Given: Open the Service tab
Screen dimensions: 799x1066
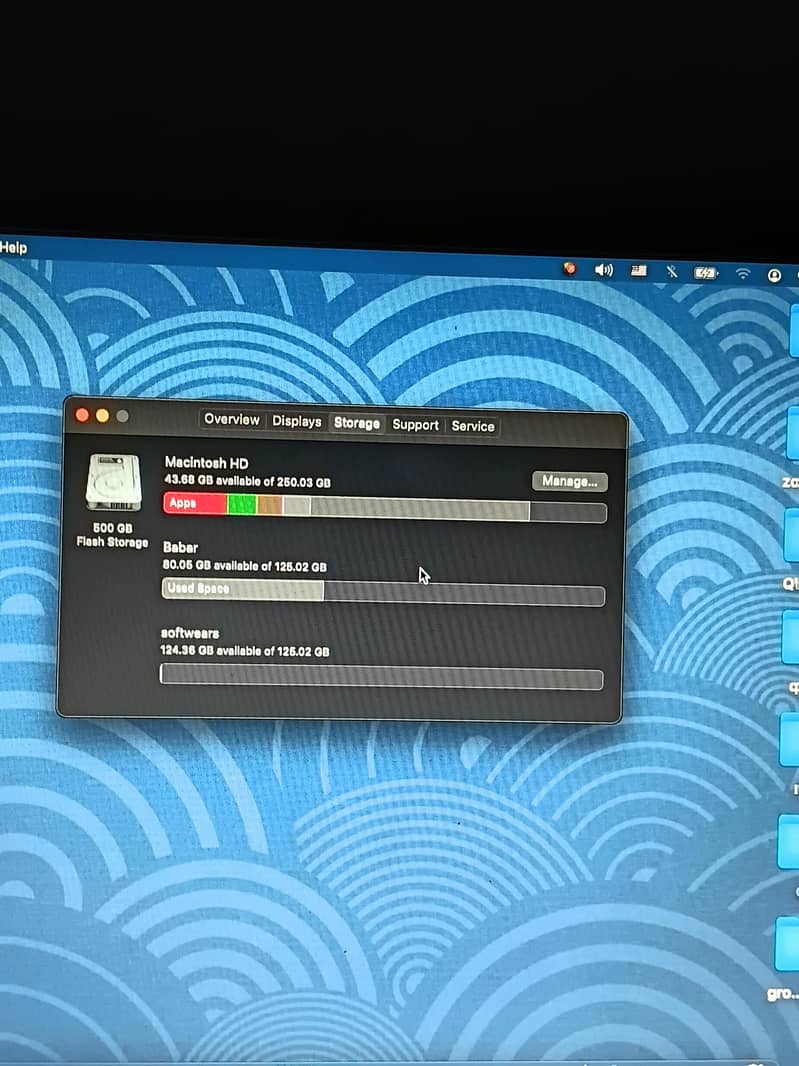Looking at the screenshot, I should coord(473,426).
